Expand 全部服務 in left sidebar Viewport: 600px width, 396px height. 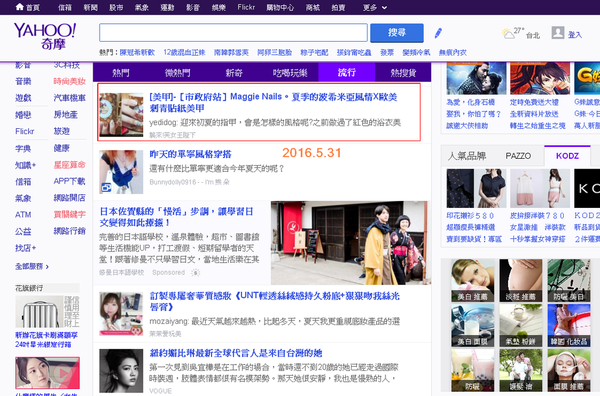(x=32, y=266)
